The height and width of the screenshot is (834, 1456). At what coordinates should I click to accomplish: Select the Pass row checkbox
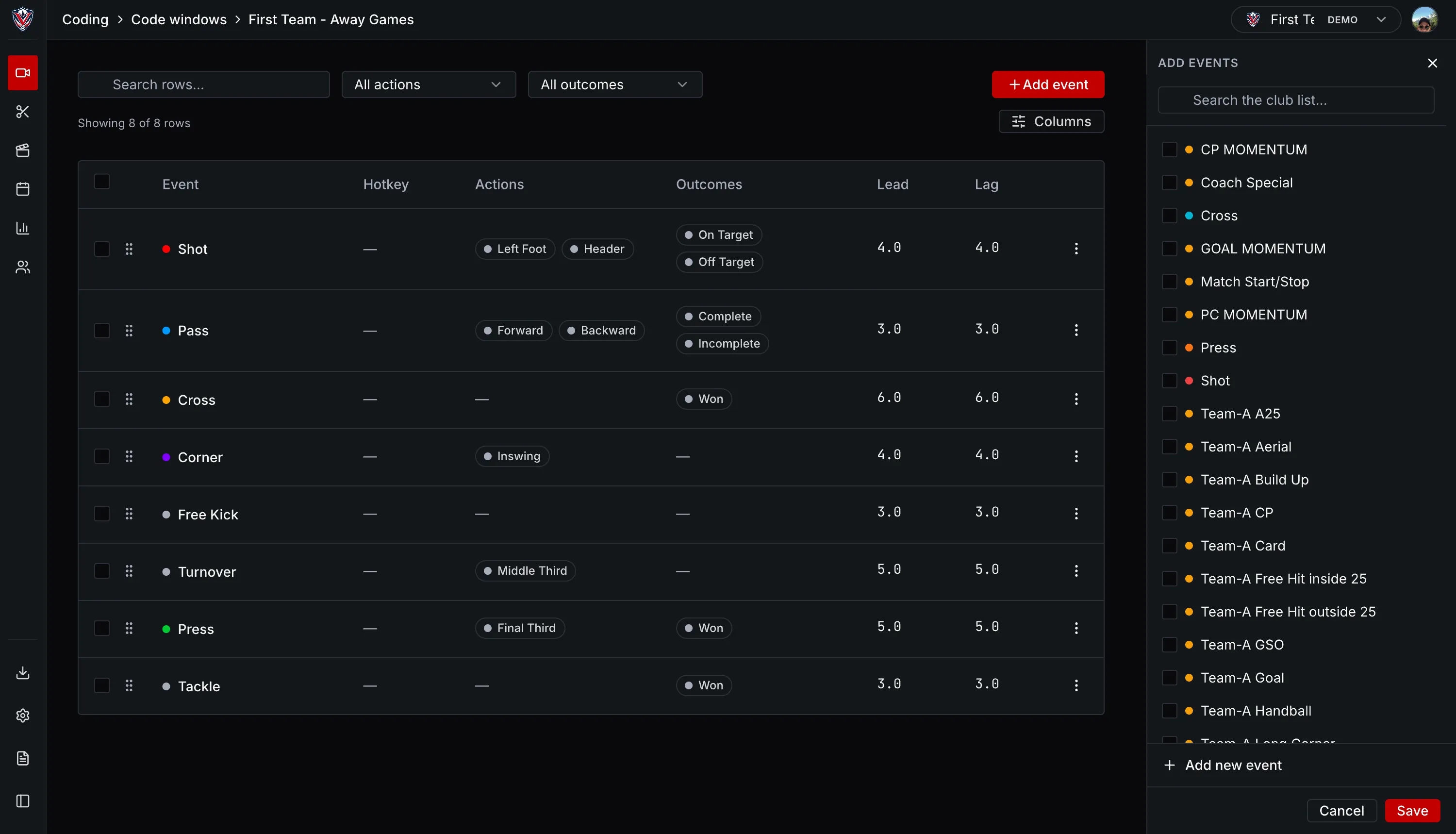[102, 331]
